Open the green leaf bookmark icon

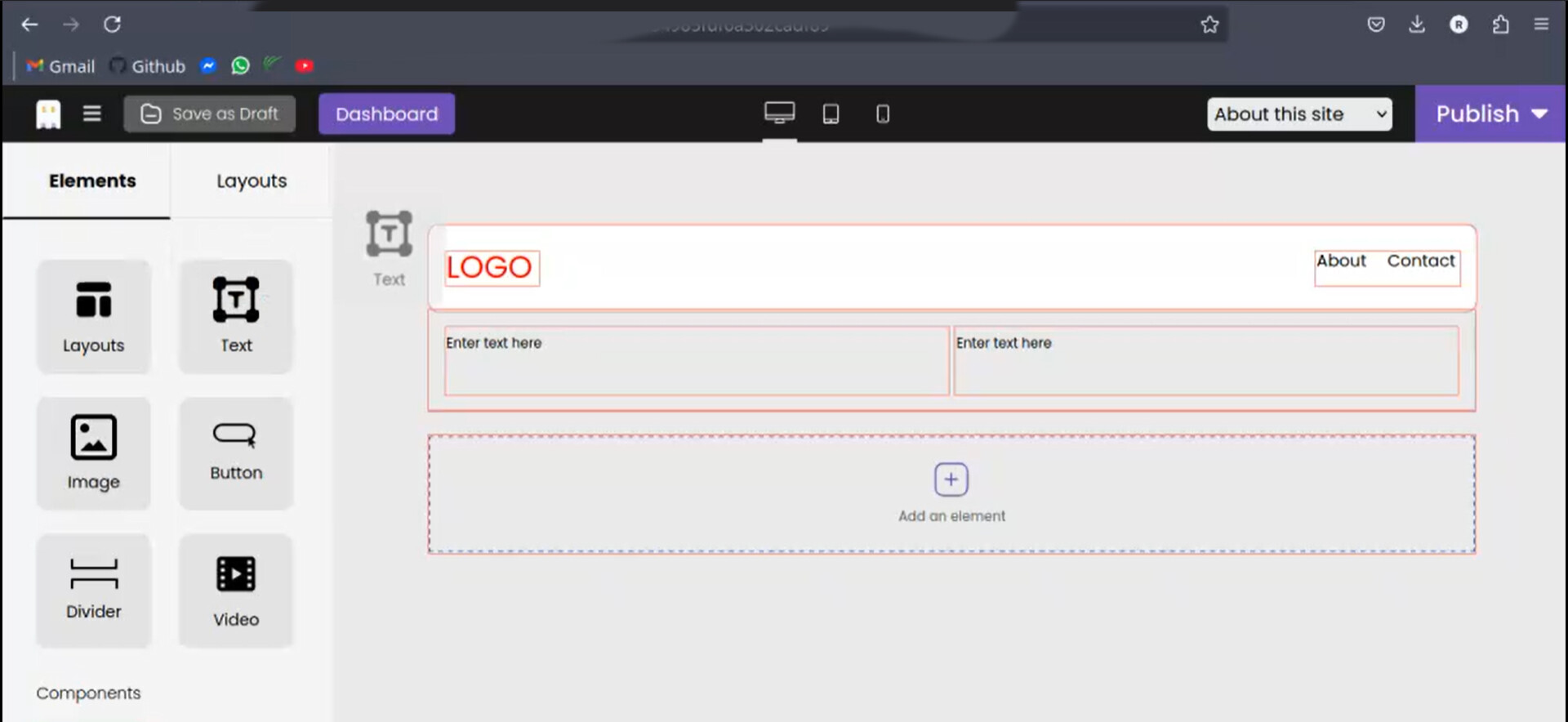click(x=272, y=65)
